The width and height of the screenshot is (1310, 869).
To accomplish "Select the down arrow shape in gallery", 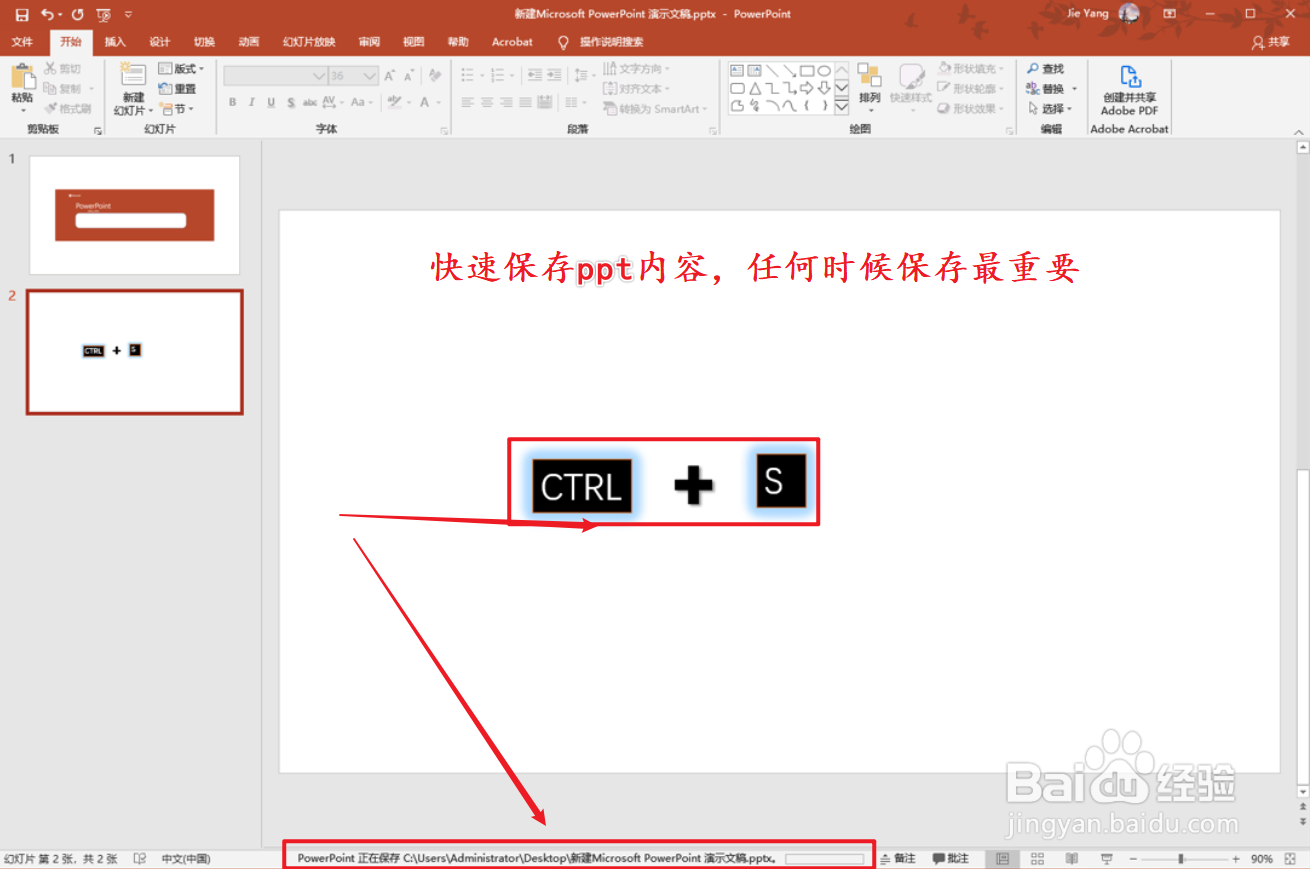I will coord(823,88).
